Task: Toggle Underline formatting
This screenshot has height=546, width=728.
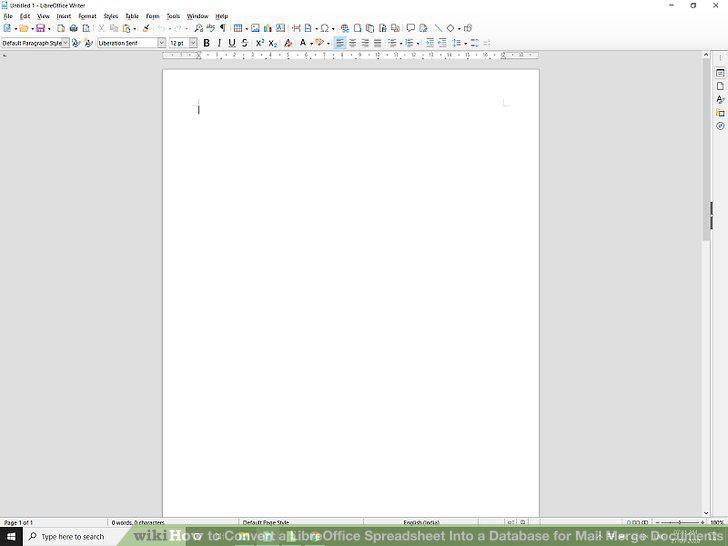Action: tap(232, 43)
